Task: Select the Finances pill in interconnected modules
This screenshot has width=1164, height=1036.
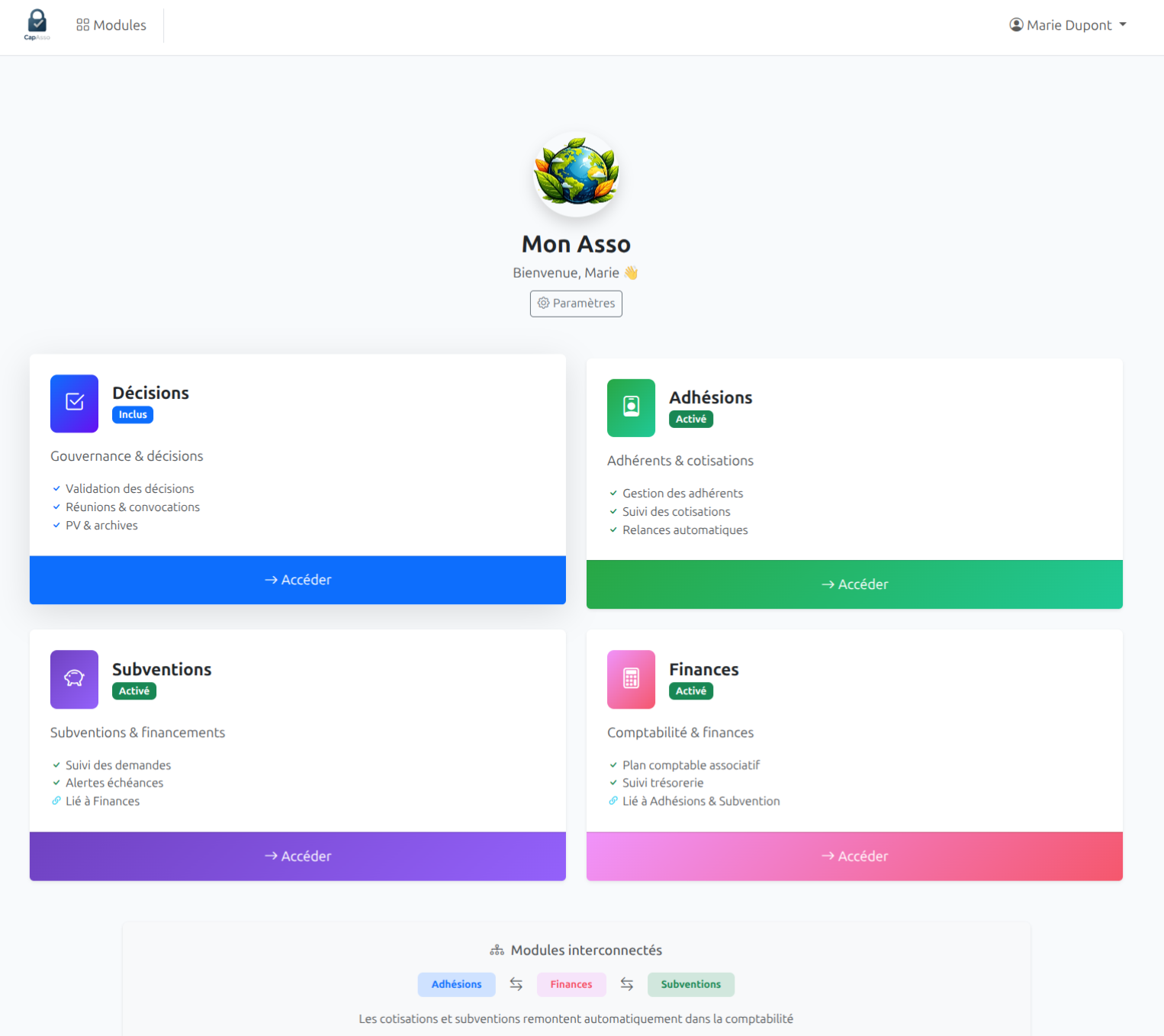Action: coord(571,984)
